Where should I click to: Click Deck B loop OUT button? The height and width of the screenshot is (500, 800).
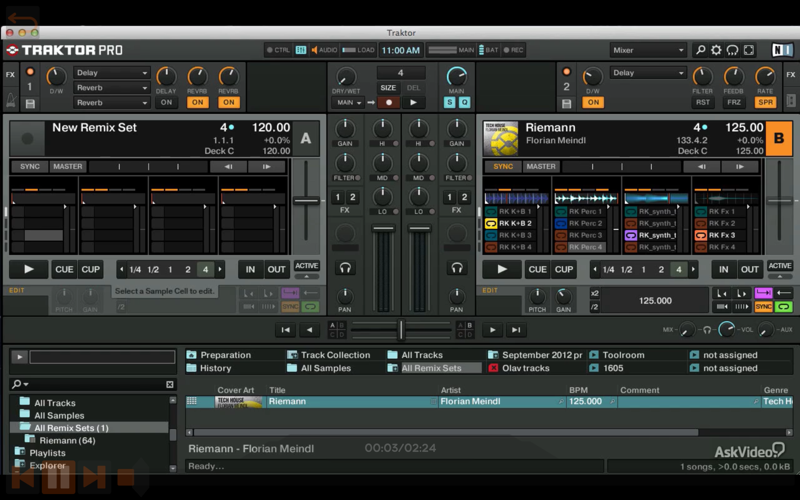749,269
